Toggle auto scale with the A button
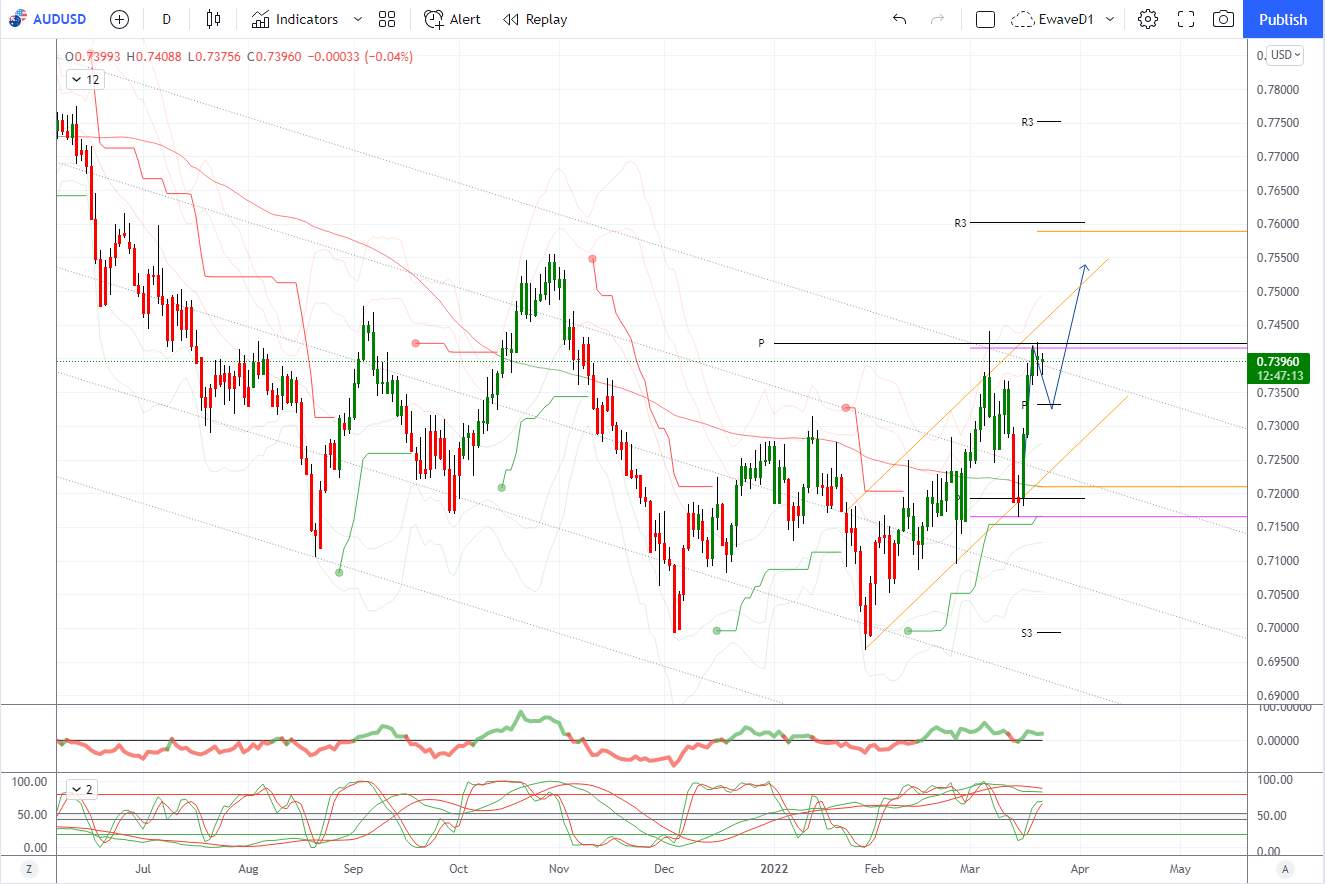This screenshot has height=884, width=1325. coord(1286,868)
